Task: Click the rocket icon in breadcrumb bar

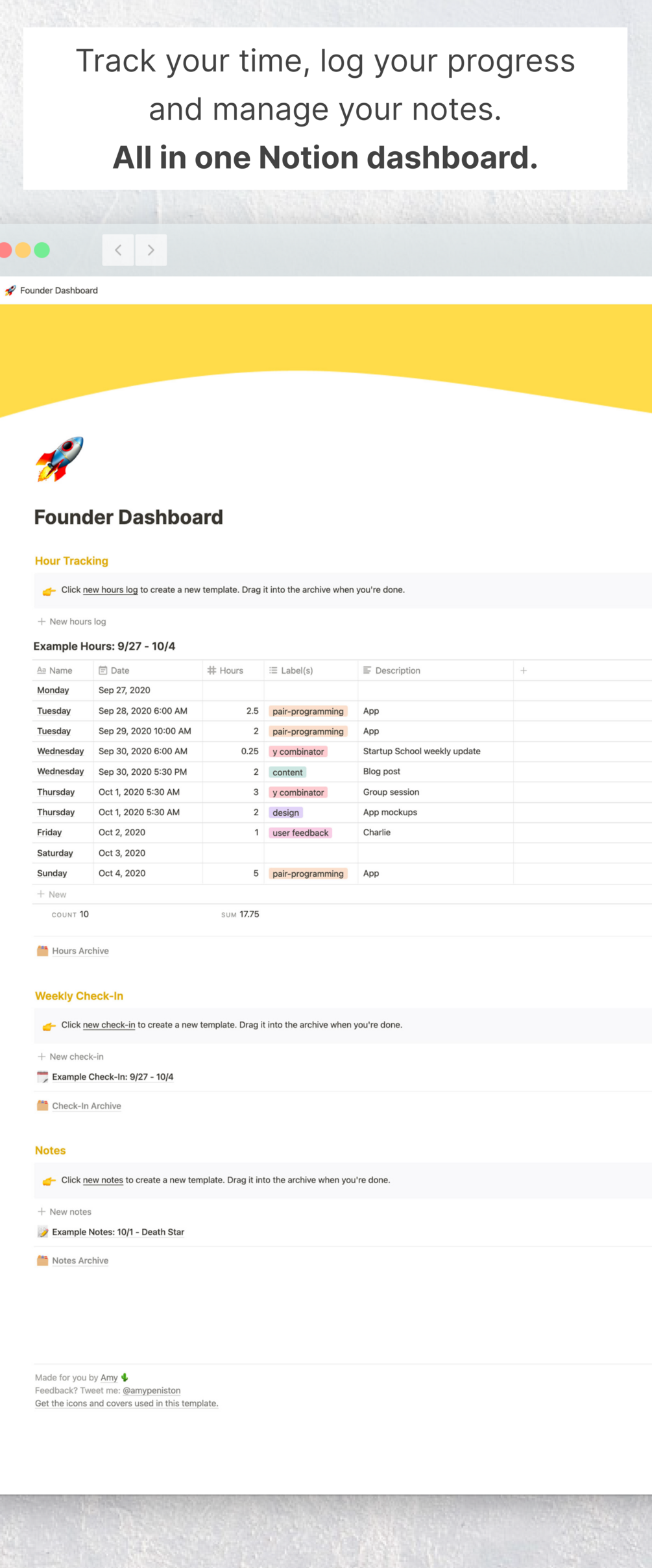Action: tap(10, 291)
